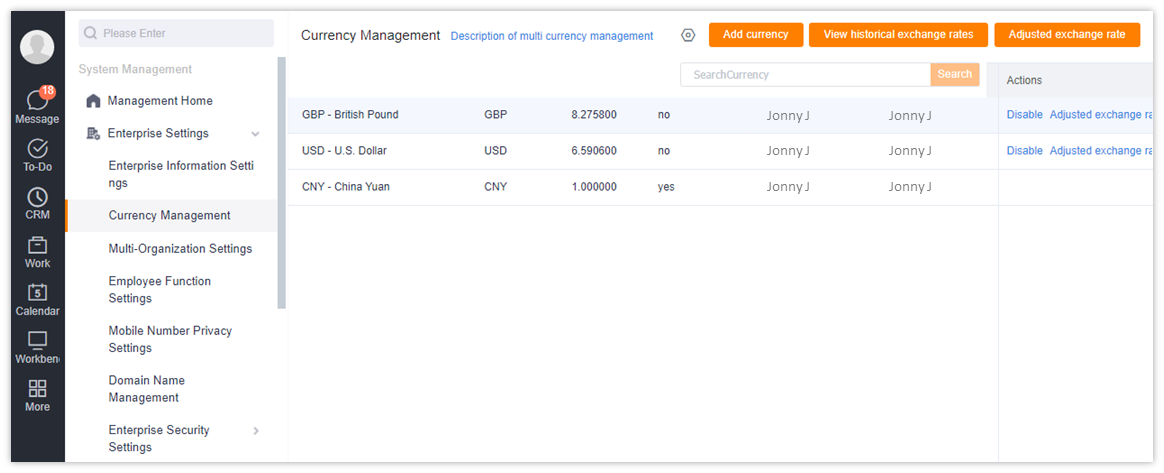
Task: Click the hexagon settings icon beside Add currency
Action: click(688, 35)
